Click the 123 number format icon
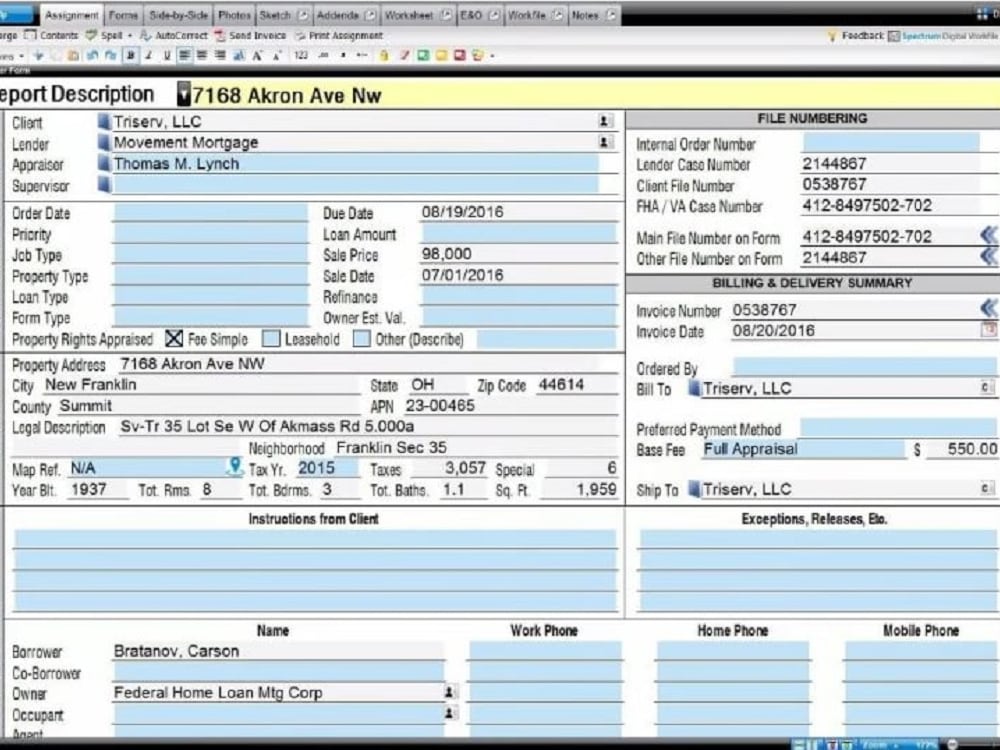Image resolution: width=1000 pixels, height=750 pixels. (x=300, y=55)
